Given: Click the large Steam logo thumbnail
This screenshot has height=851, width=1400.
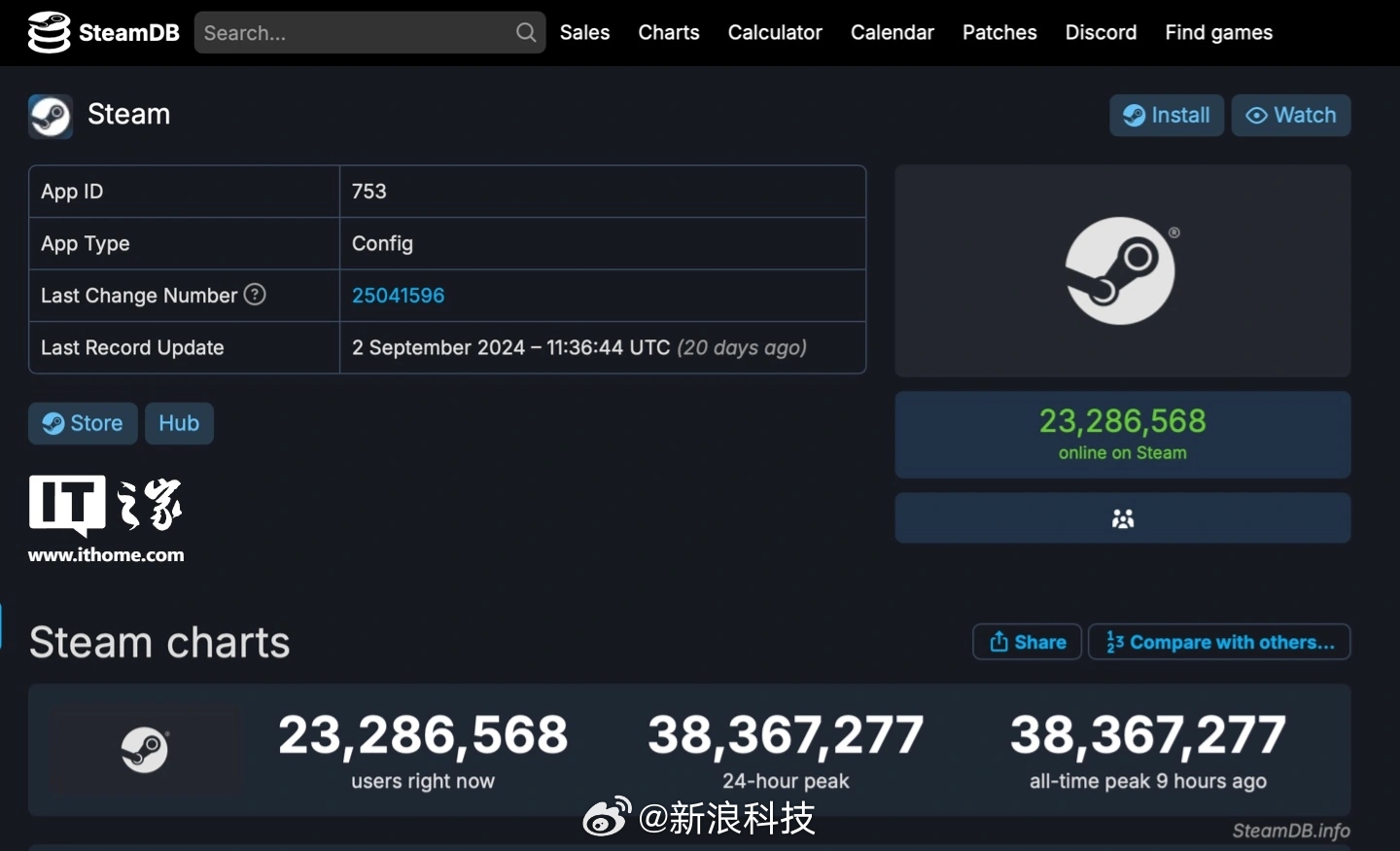Looking at the screenshot, I should [x=1122, y=270].
